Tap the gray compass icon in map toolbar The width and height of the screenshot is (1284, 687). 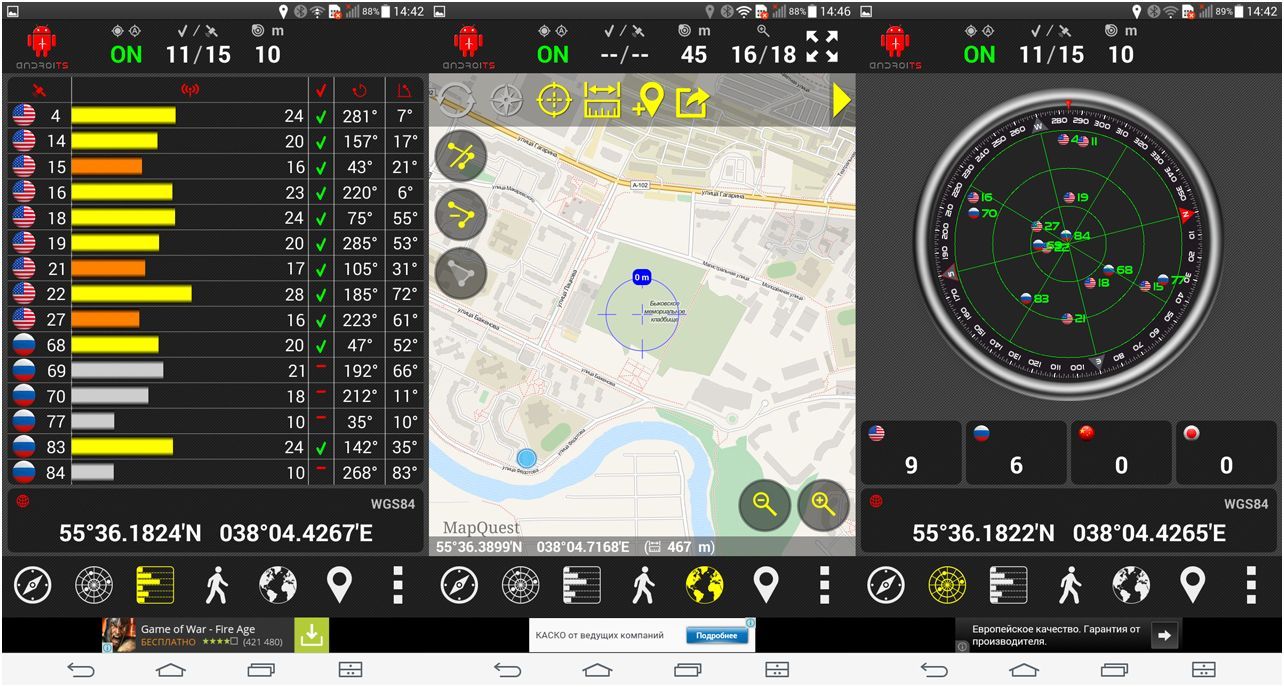pos(507,100)
